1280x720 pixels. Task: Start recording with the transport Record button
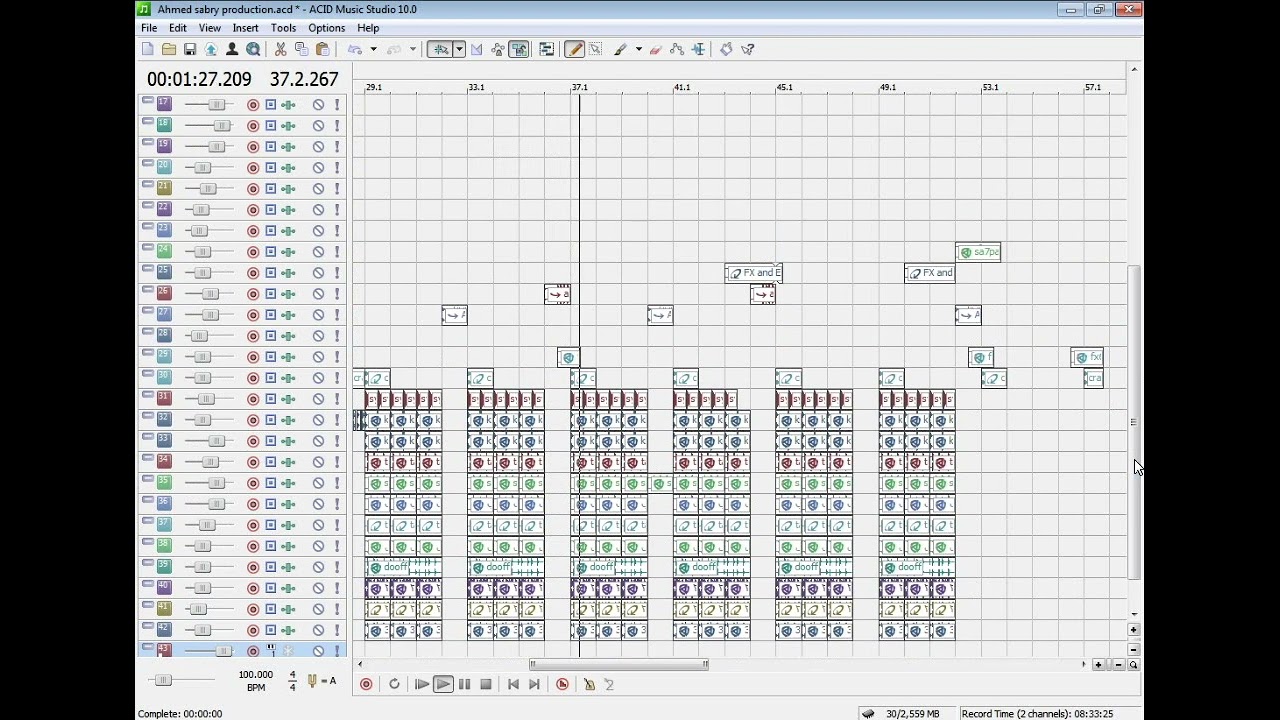(366, 684)
